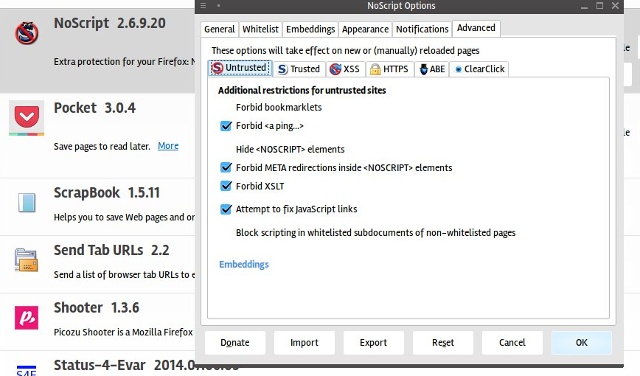Enable Block scripting in whitelisted subdocuments
The height and width of the screenshot is (376, 640).
(x=376, y=233)
